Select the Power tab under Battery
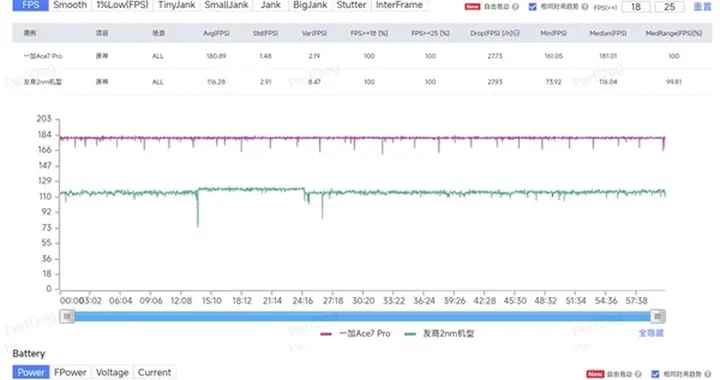 tap(31, 372)
